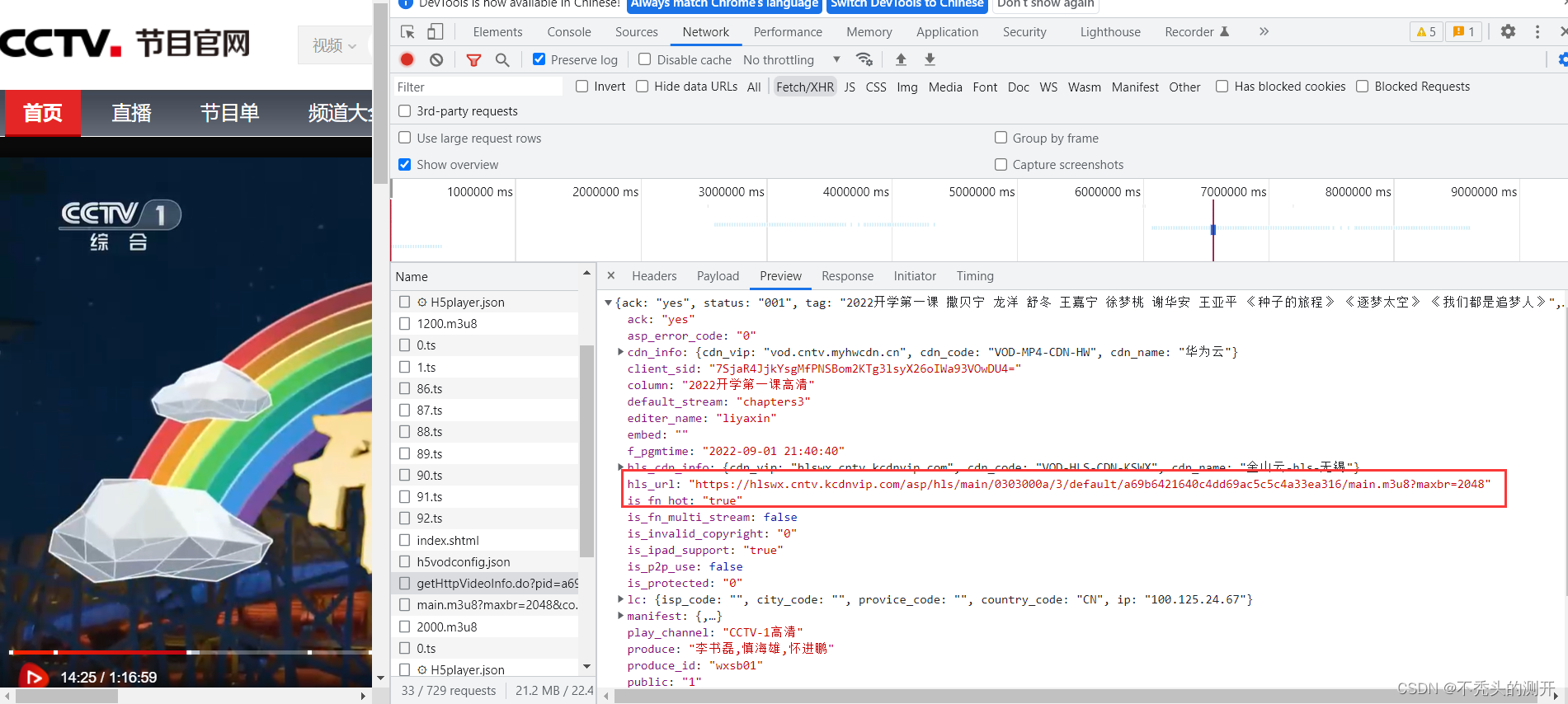Open network search magnifier icon
The width and height of the screenshot is (1568, 704).
[502, 59]
